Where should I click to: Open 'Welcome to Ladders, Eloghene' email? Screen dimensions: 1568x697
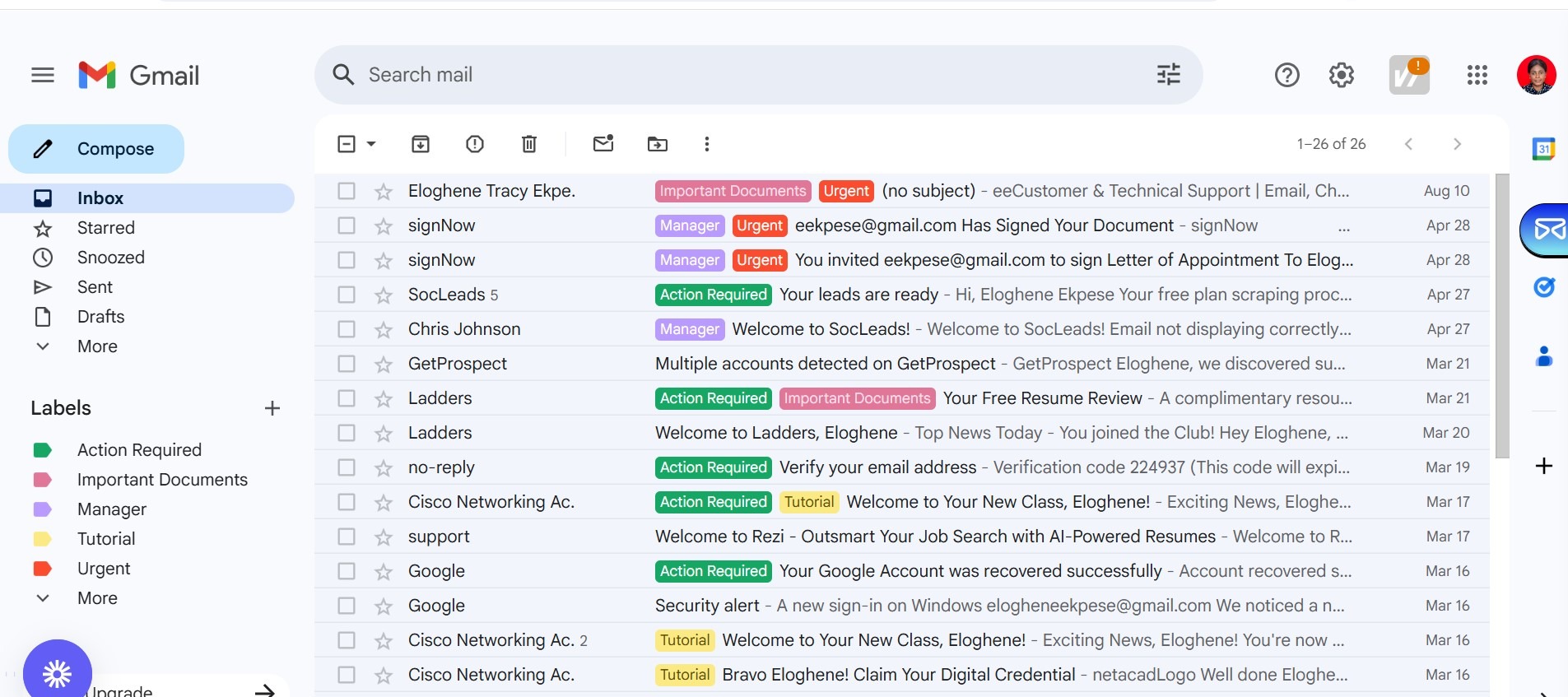coord(902,433)
